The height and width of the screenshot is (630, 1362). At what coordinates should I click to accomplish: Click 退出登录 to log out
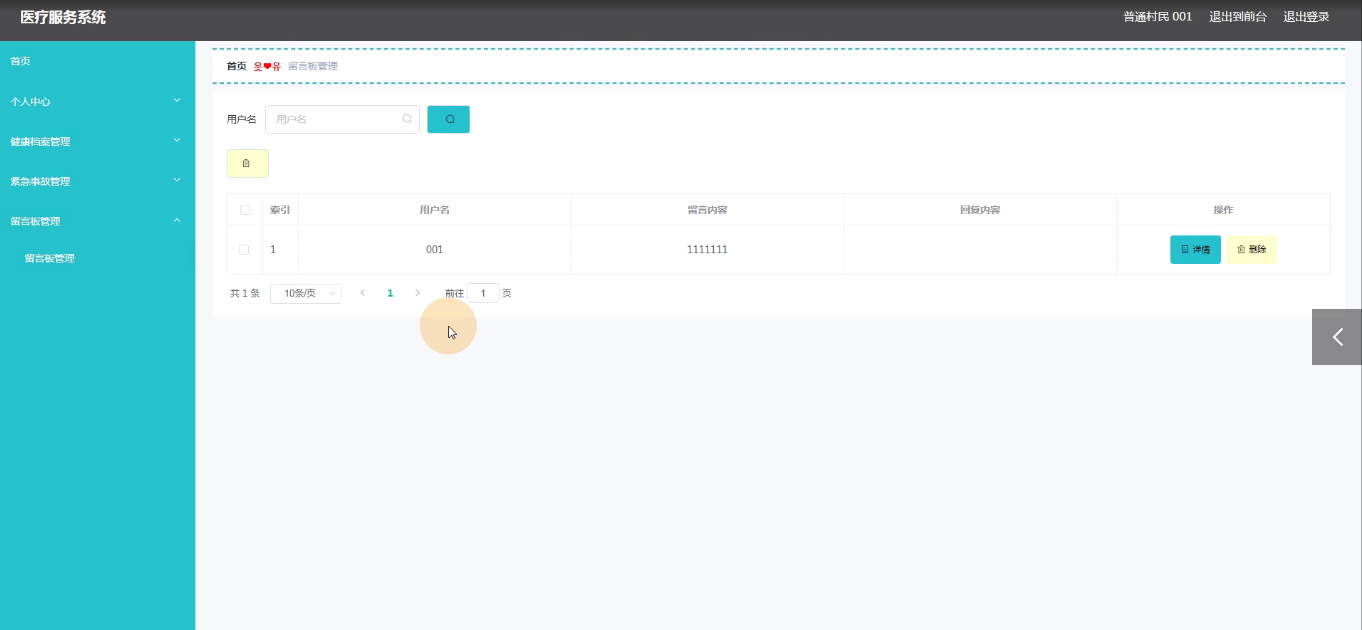[x=1306, y=17]
